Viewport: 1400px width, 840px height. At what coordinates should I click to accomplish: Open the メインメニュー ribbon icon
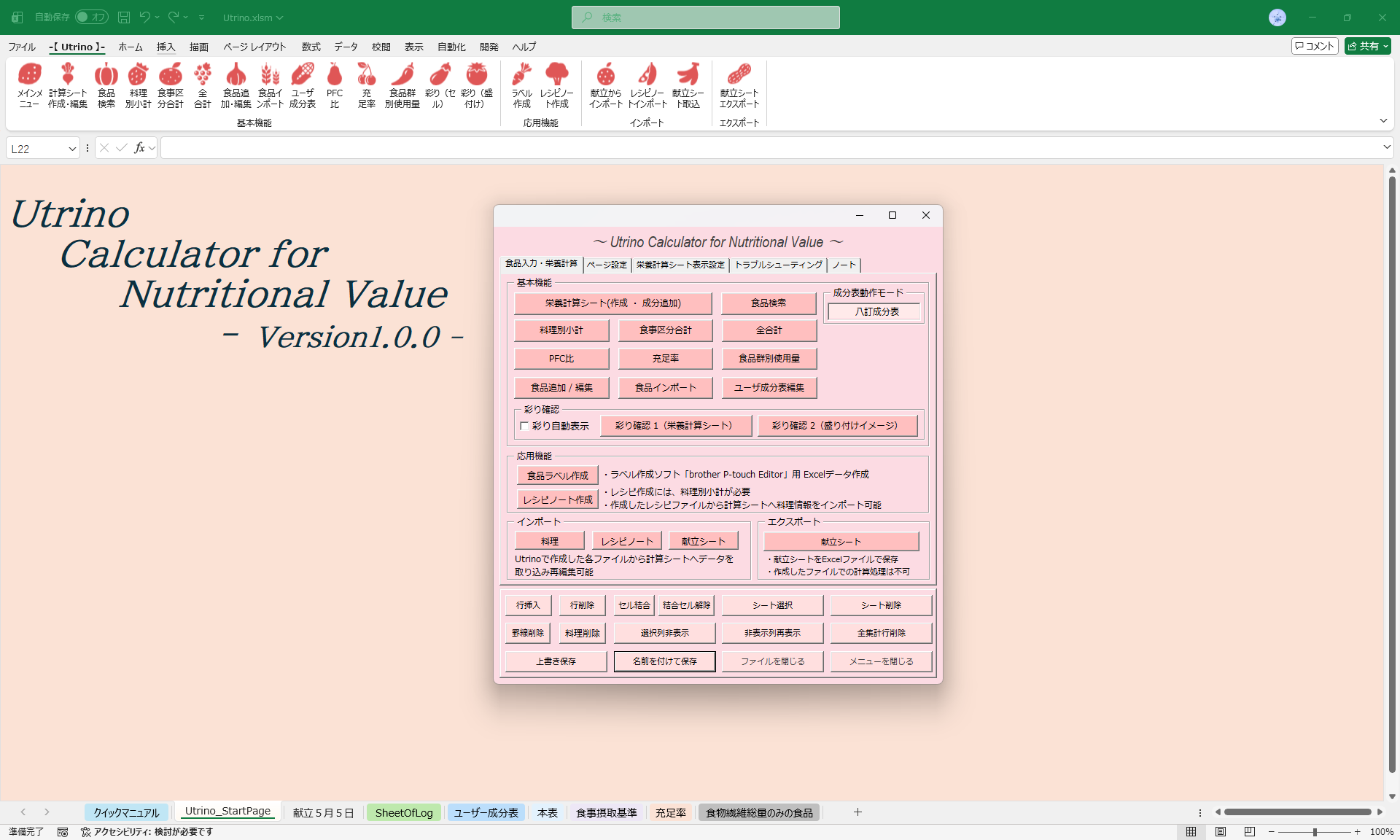pos(29,84)
